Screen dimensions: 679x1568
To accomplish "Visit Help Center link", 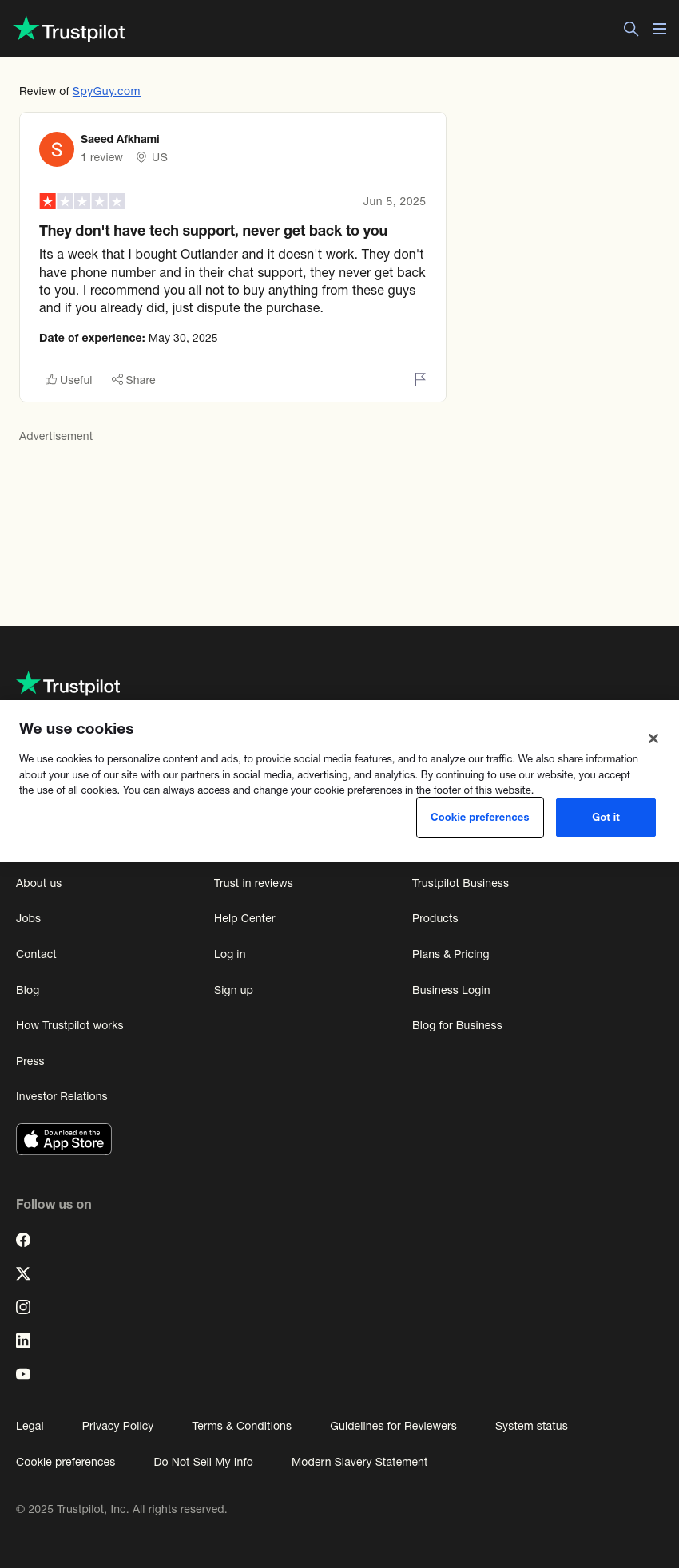I will click(x=244, y=918).
